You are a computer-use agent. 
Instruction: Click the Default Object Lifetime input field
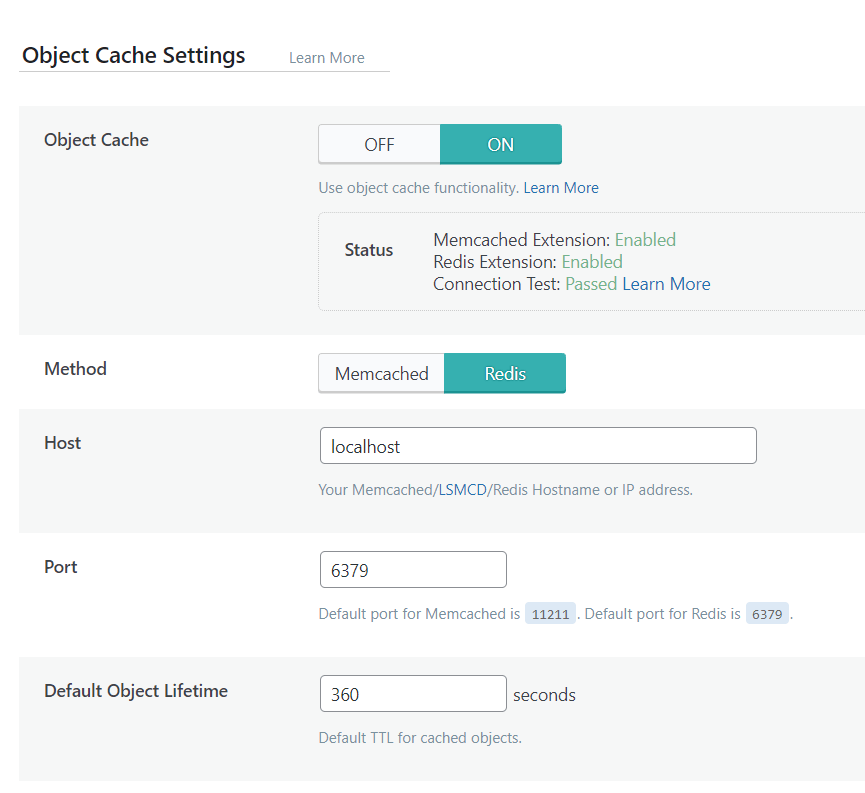tap(412, 693)
